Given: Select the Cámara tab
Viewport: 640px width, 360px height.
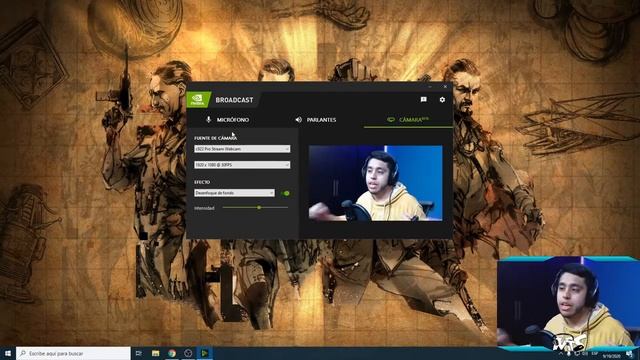Looking at the screenshot, I should click(x=408, y=120).
